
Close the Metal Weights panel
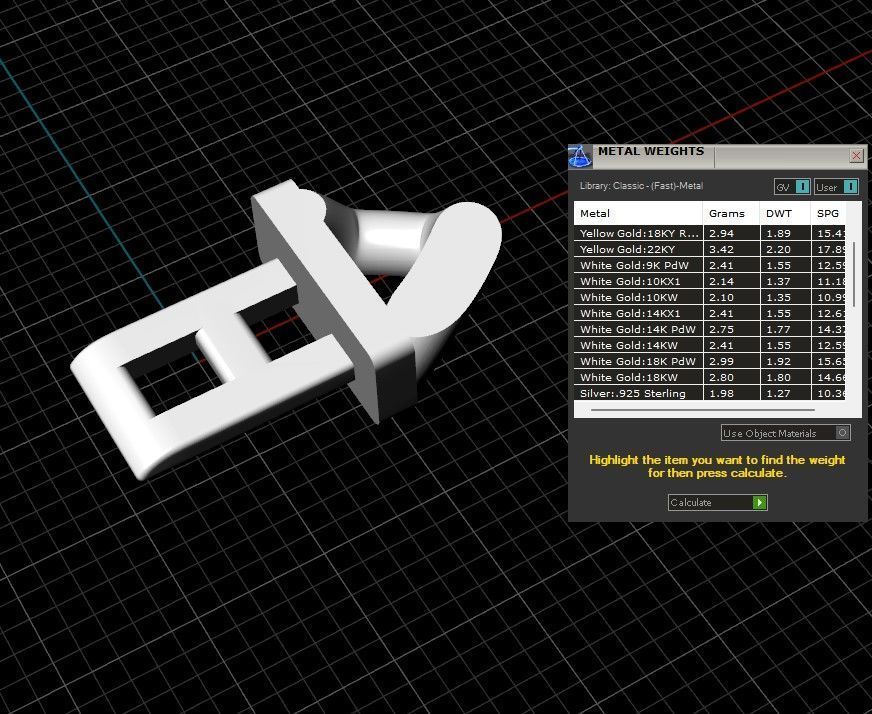[x=856, y=156]
